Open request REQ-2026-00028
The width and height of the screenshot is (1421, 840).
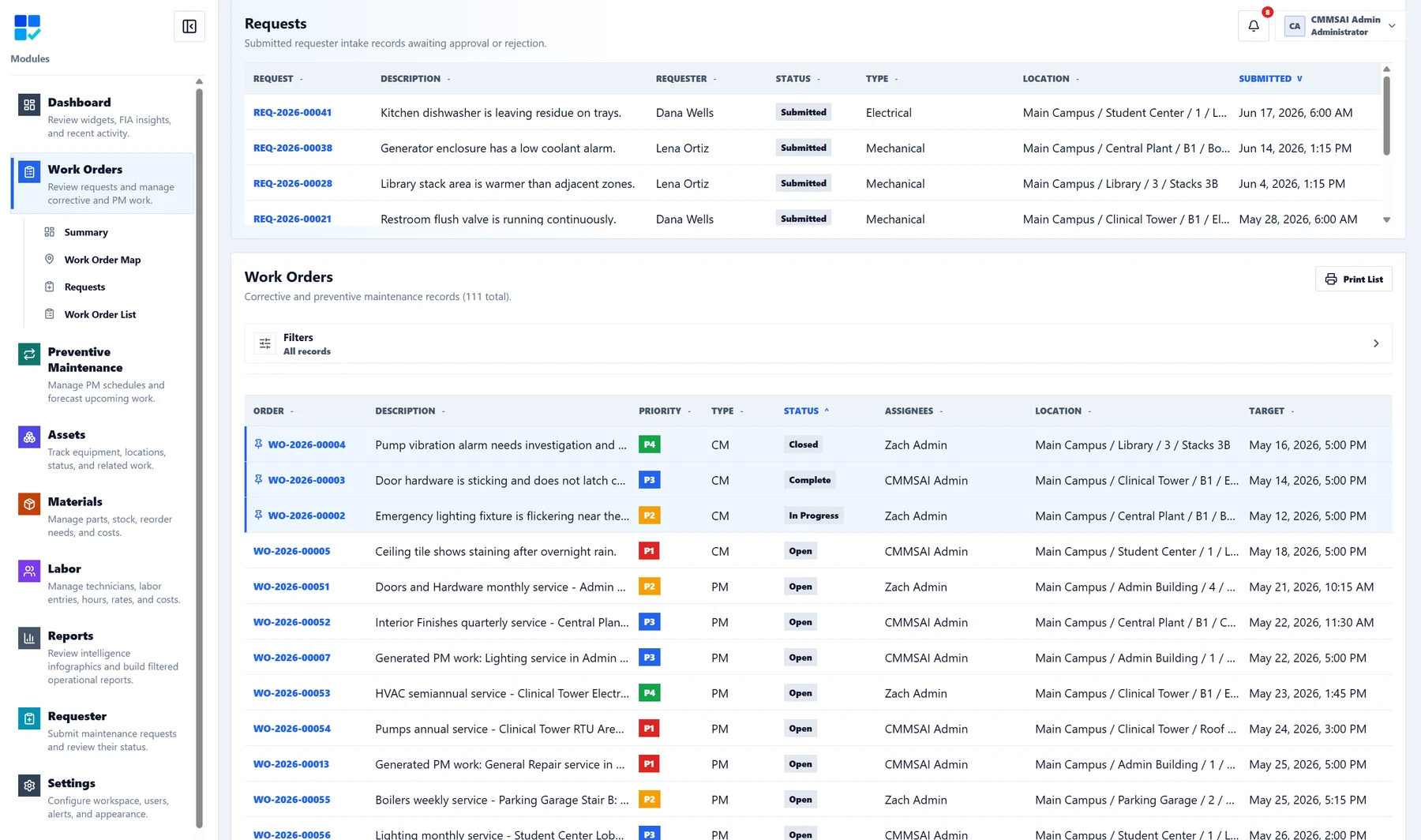pos(292,184)
